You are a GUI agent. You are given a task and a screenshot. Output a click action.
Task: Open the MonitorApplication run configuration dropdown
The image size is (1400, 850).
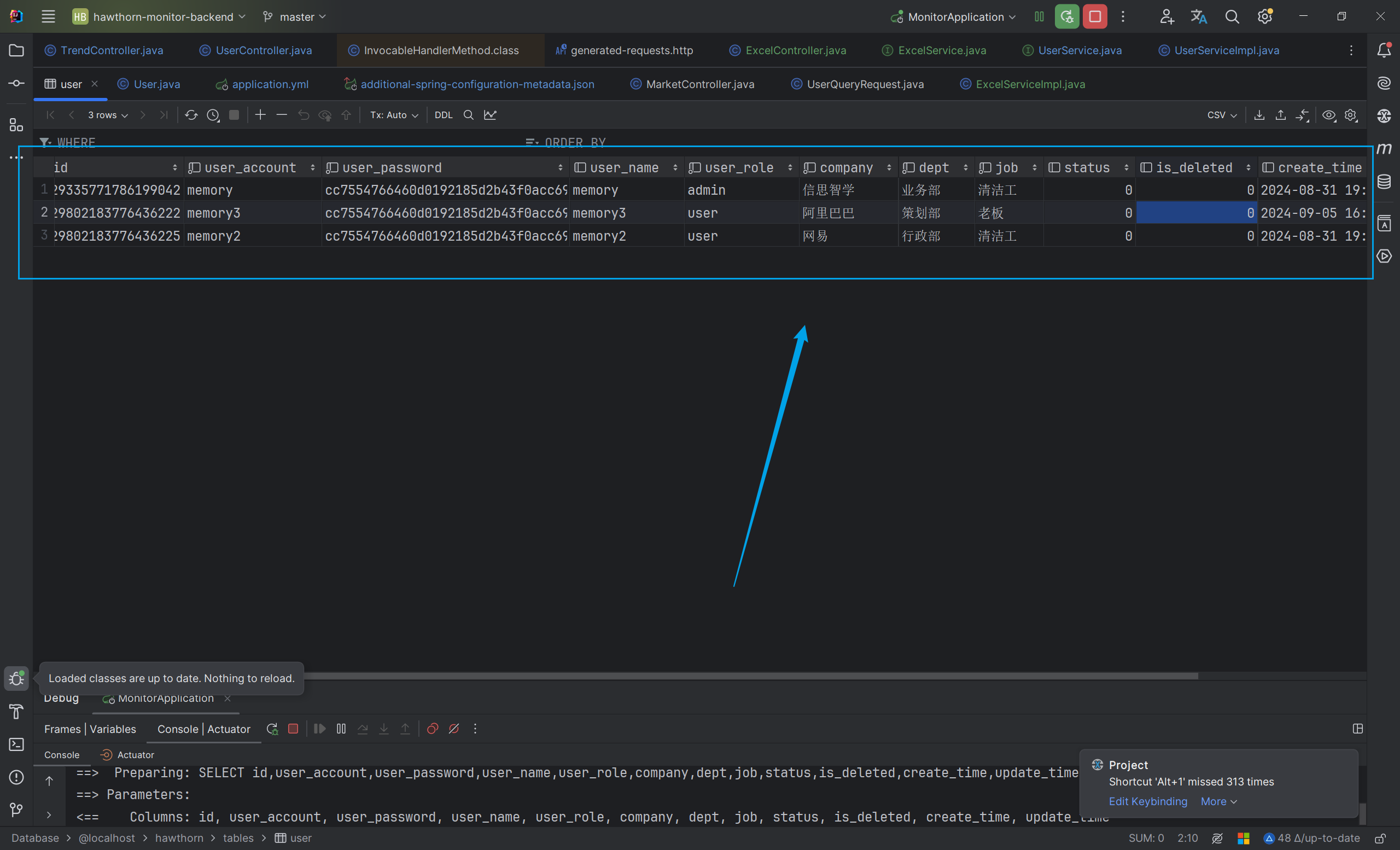pyautogui.click(x=953, y=16)
